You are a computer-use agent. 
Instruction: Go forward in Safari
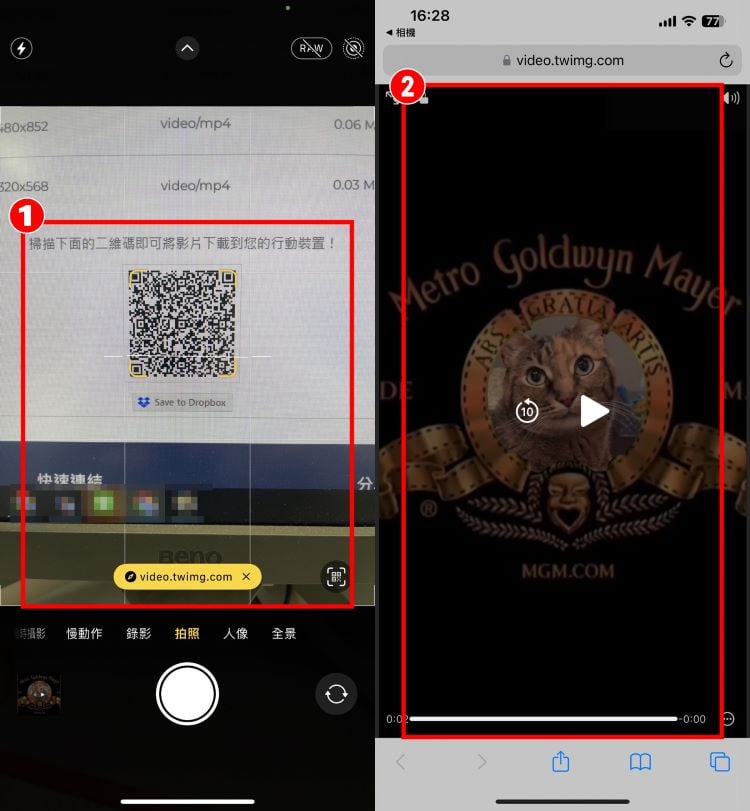(482, 761)
